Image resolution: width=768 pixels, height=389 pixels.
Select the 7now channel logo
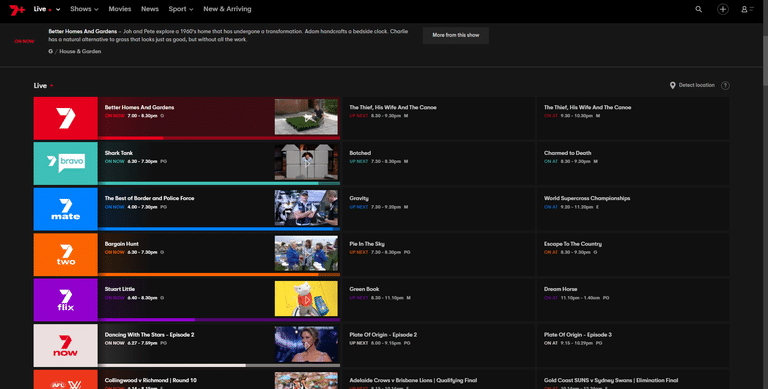pyautogui.click(x=66, y=346)
